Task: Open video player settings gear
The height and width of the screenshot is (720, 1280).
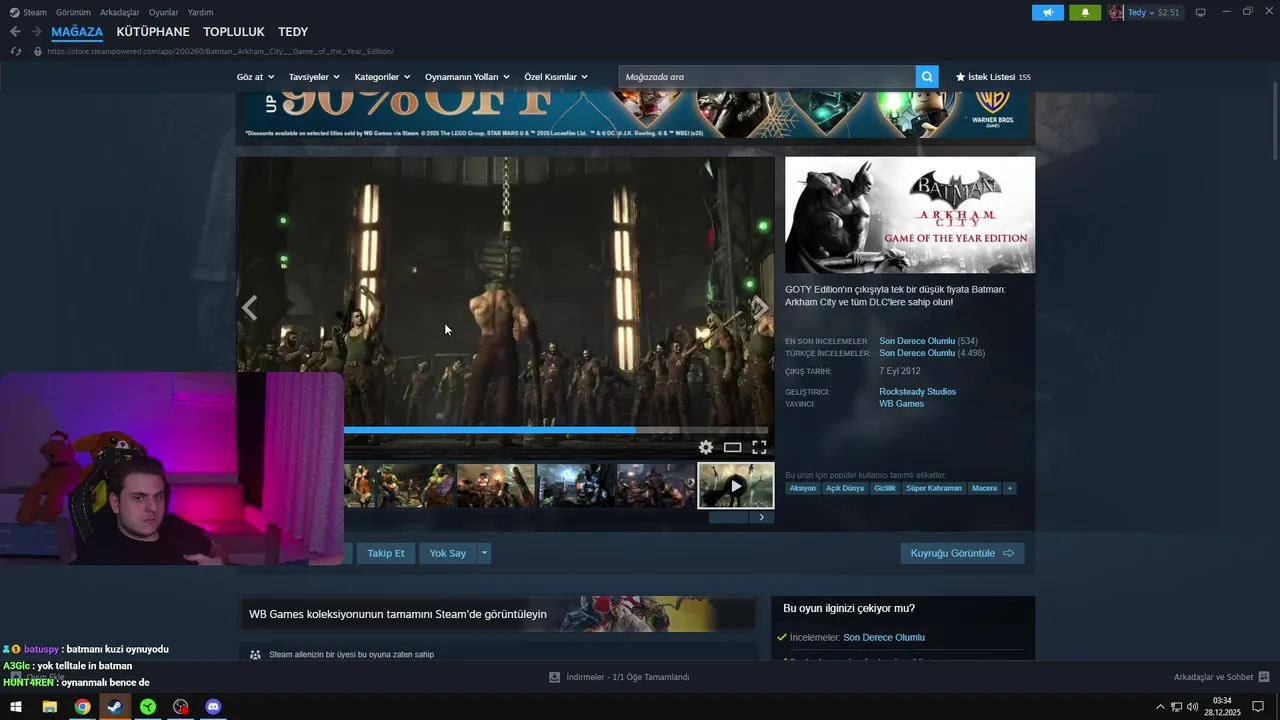Action: (x=706, y=447)
